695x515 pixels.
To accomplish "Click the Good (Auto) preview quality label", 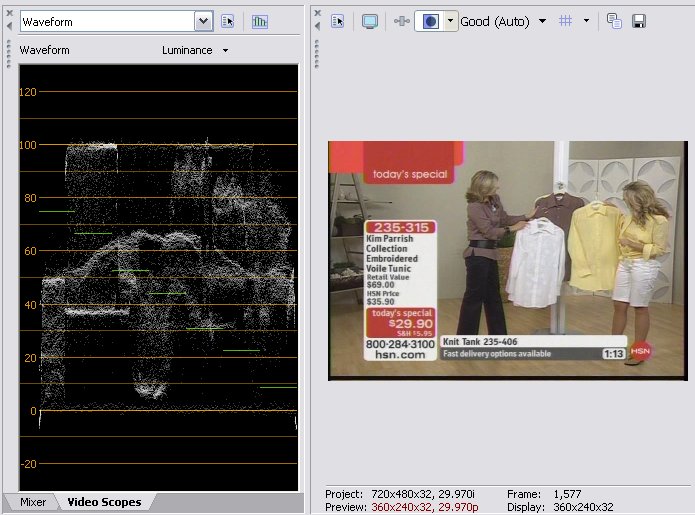I will tap(495, 21).
